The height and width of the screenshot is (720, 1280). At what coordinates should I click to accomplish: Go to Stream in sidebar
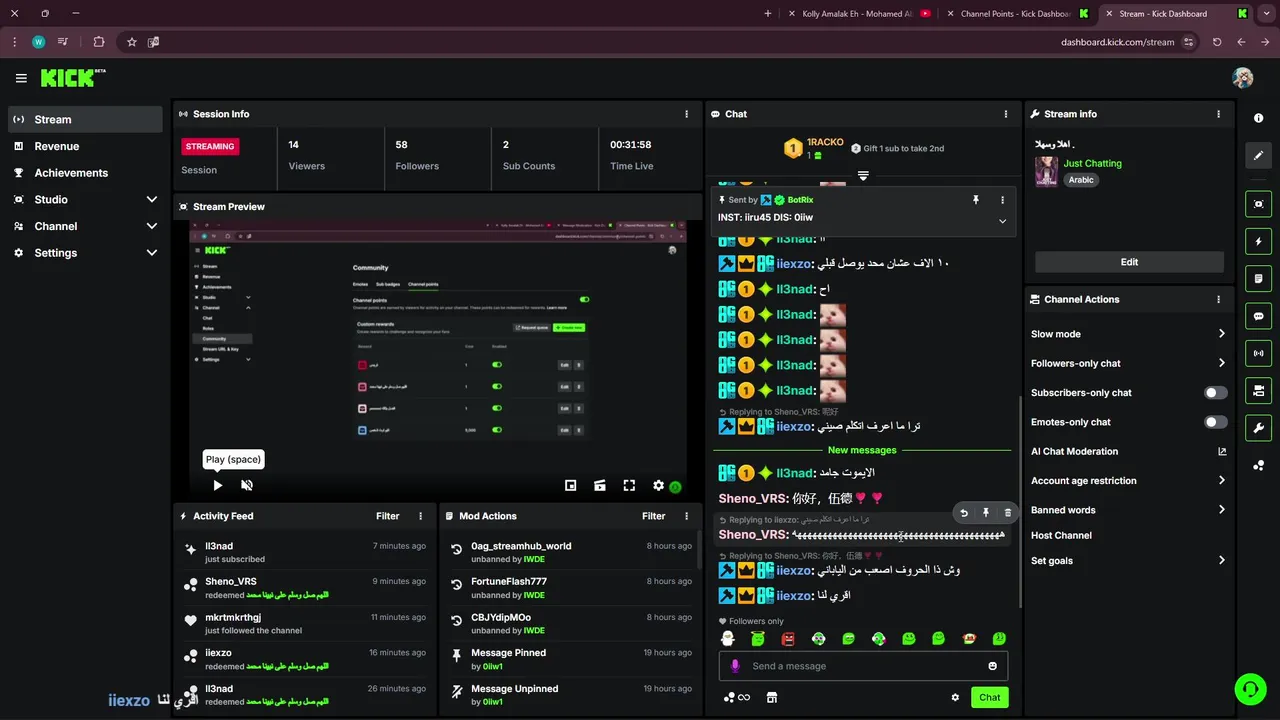pos(85,119)
